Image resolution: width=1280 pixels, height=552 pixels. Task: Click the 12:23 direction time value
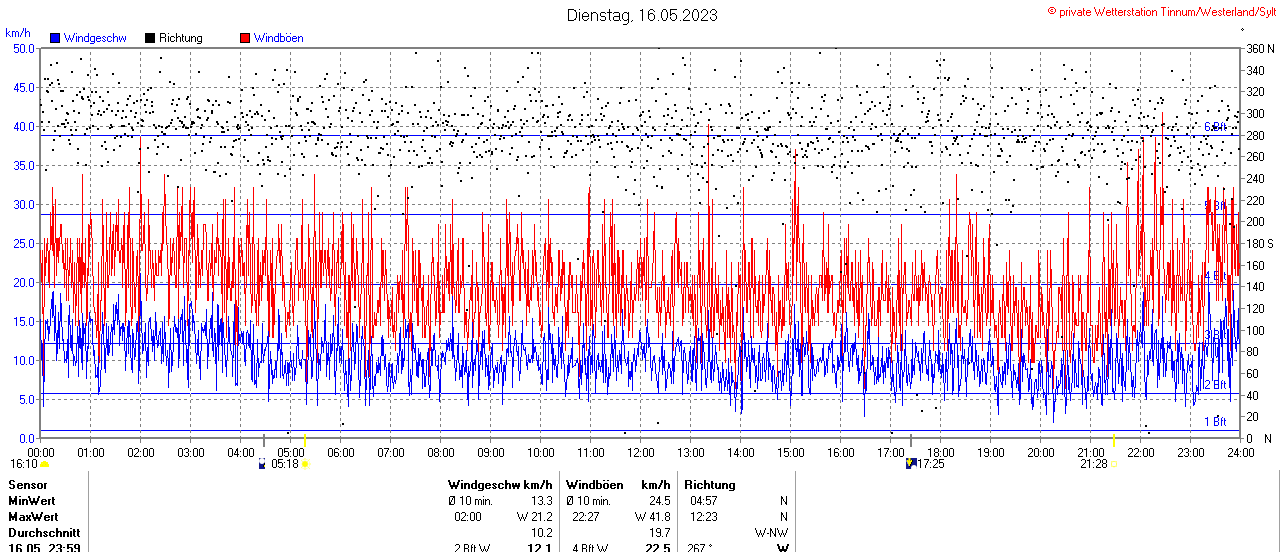[704, 517]
